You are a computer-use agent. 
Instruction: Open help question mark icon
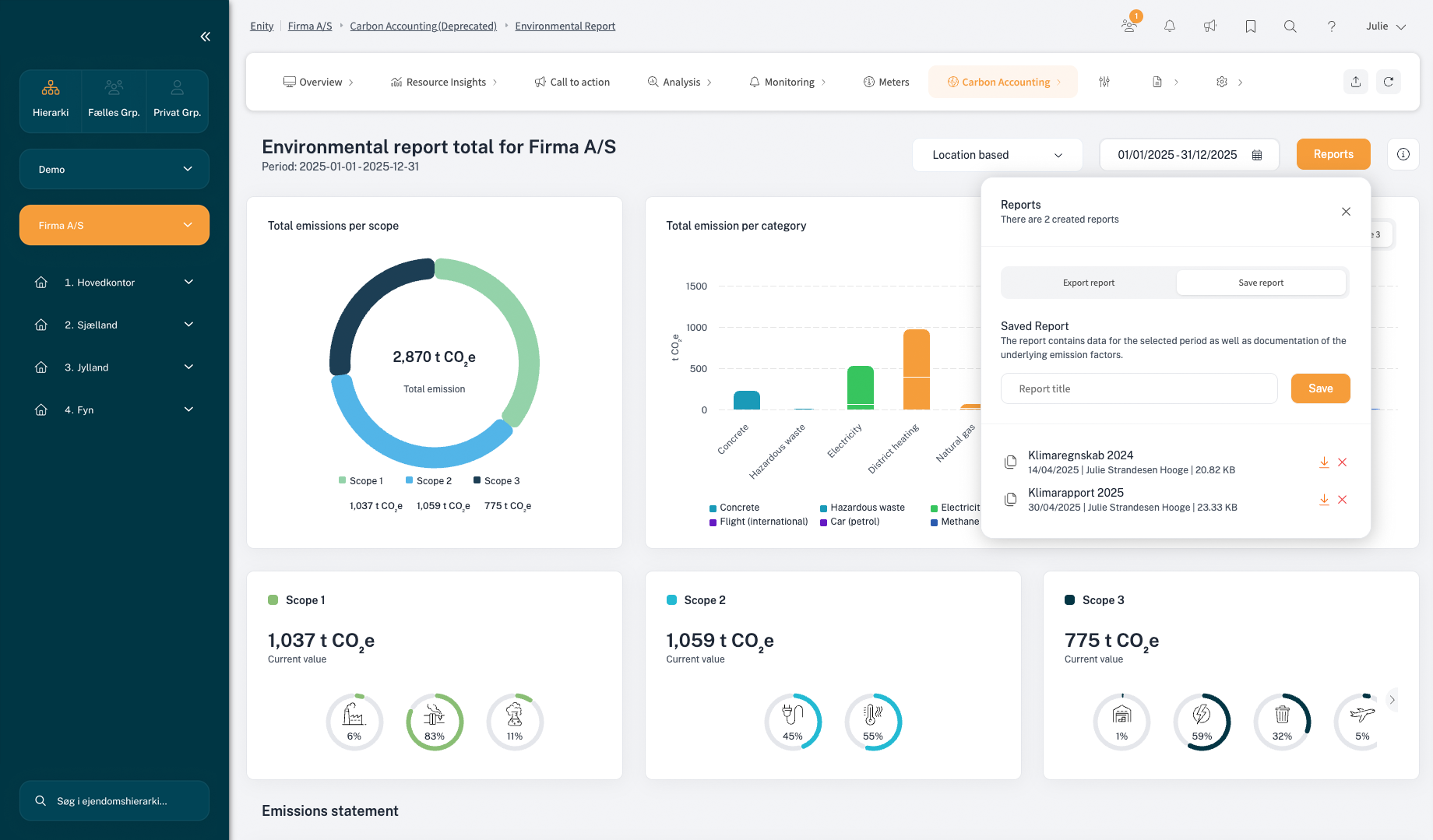coord(1332,26)
